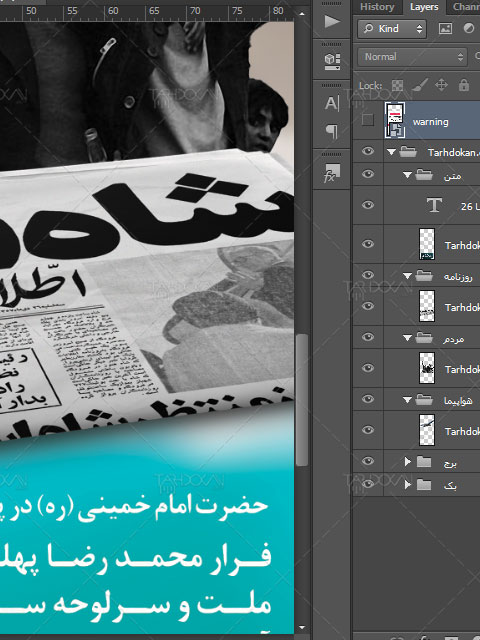Open the Actions panel play icon
The width and height of the screenshot is (480, 640).
pos(332,21)
